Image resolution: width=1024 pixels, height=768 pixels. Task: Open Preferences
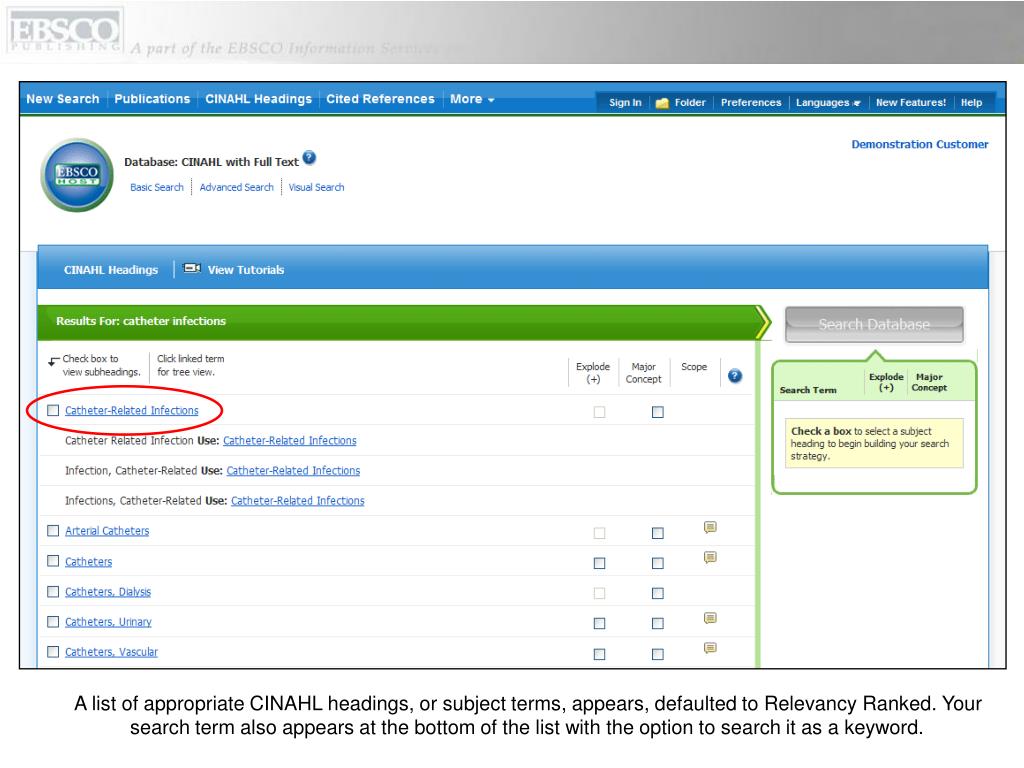click(x=751, y=103)
